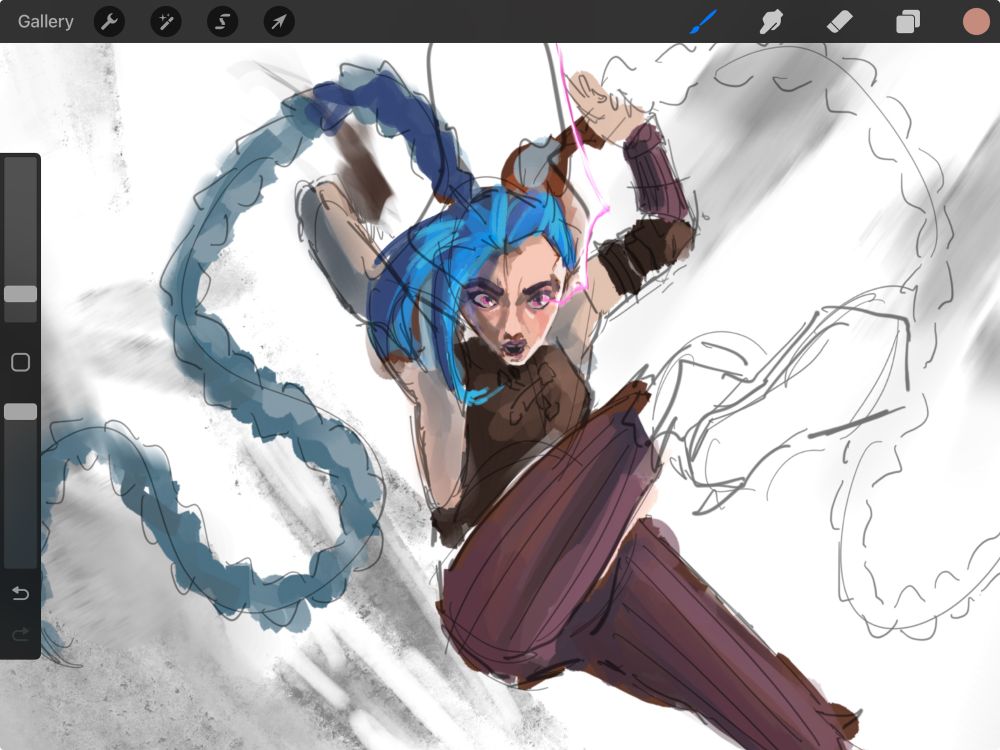This screenshot has width=1000, height=750.
Task: Activate the Selection tool
Action: click(x=222, y=21)
